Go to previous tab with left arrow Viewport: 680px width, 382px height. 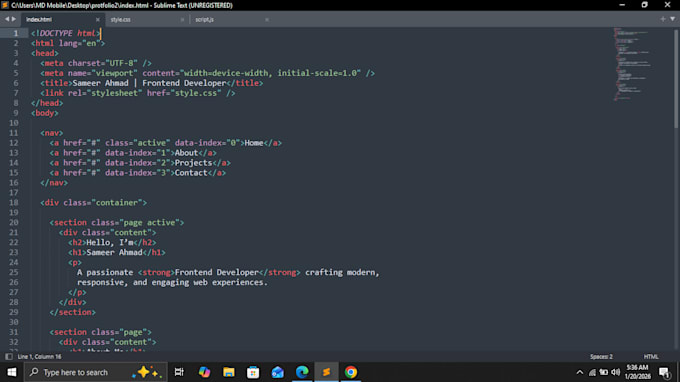click(7, 19)
